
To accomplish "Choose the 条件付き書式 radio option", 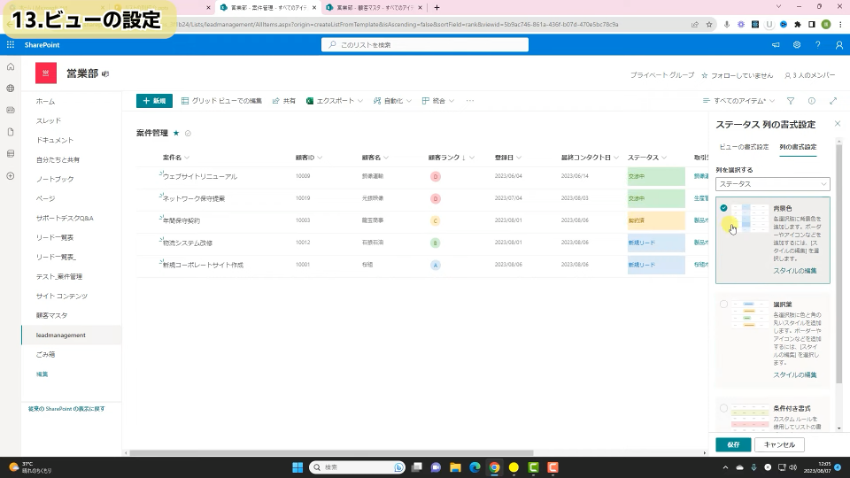I will 723,407.
